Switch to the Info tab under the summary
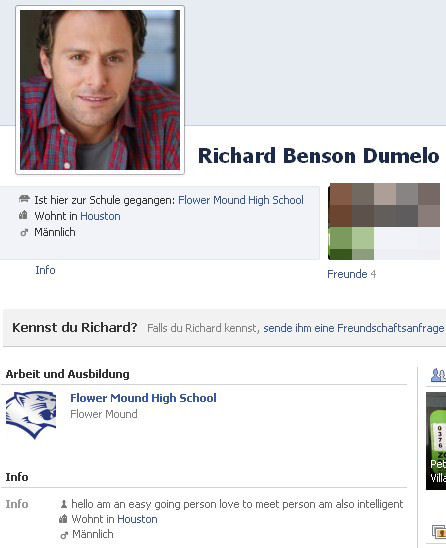This screenshot has width=446, height=548. coord(45,270)
